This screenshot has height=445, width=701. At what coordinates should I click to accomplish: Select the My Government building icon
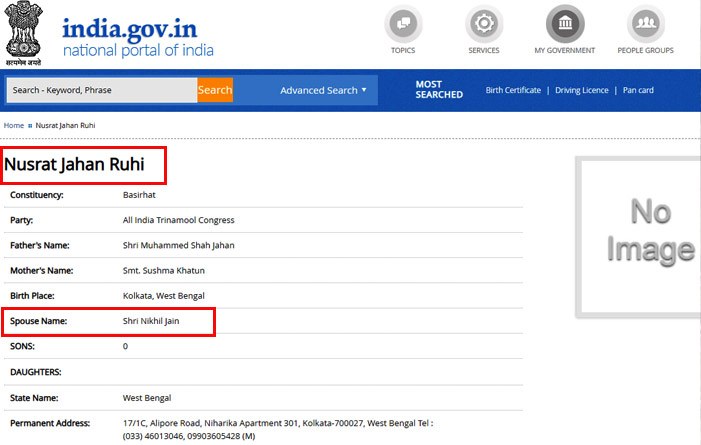point(564,24)
